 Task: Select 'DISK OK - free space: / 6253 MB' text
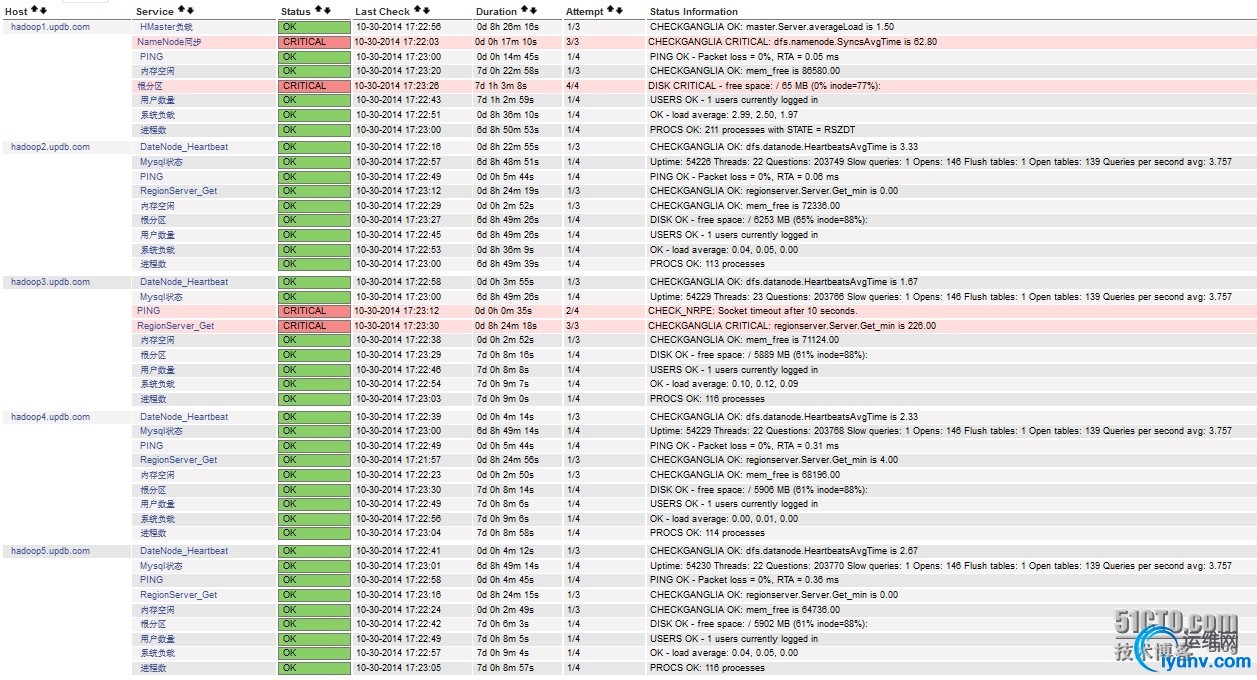point(718,220)
